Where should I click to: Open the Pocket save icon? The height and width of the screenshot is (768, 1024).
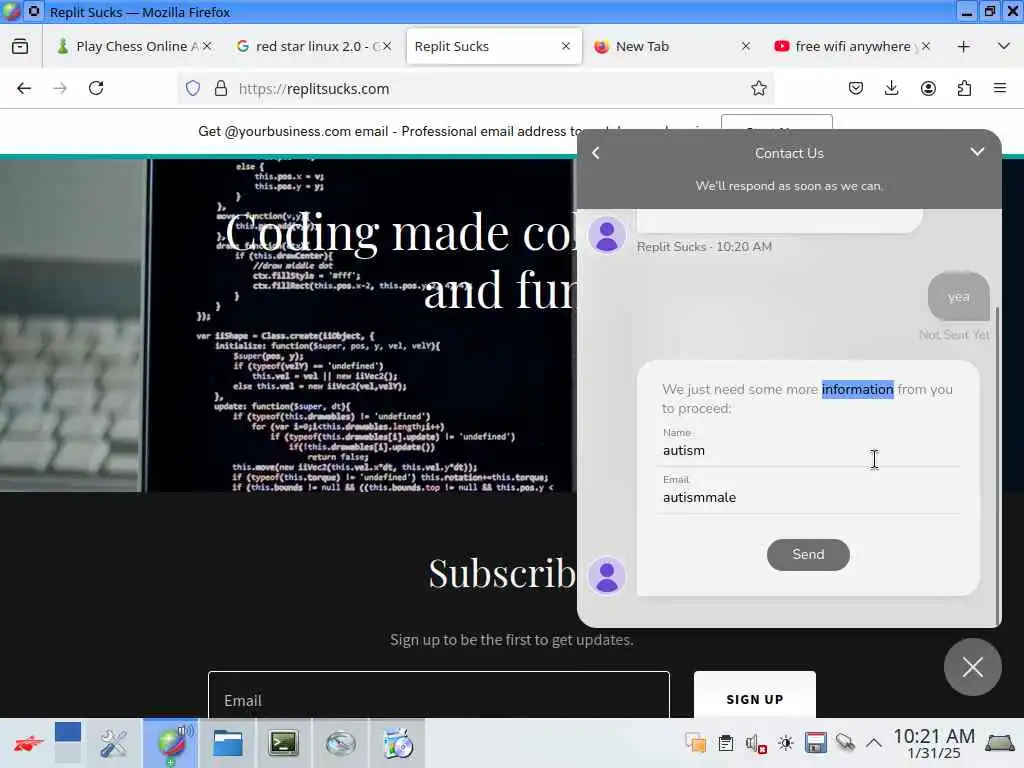(856, 88)
